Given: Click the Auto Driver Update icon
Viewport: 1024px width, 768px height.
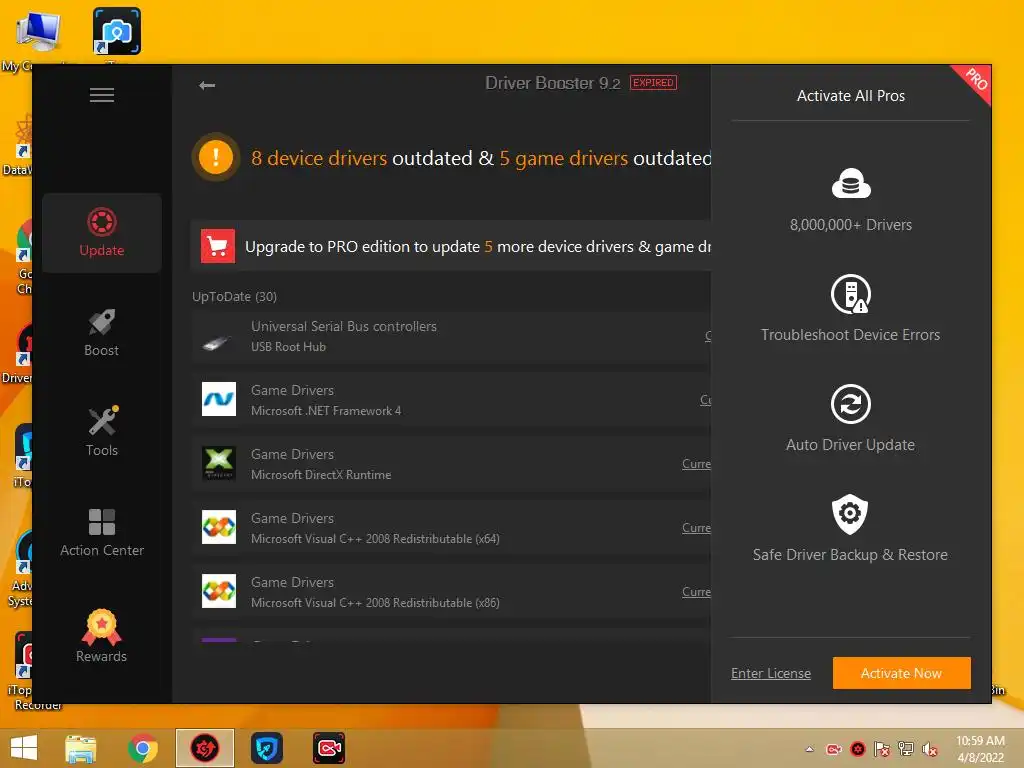Looking at the screenshot, I should point(850,404).
